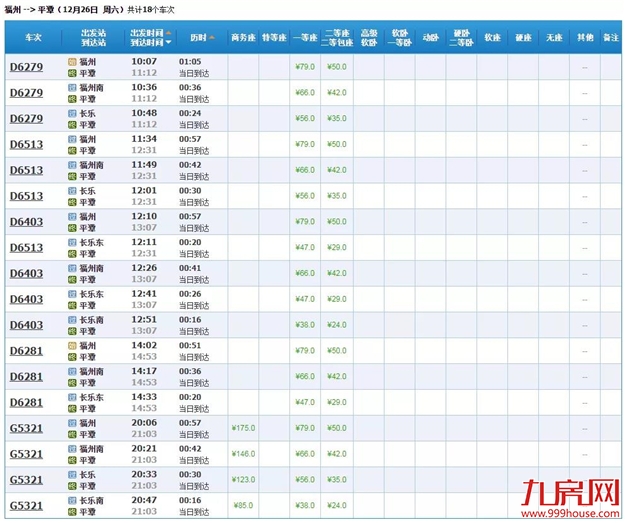The width and height of the screenshot is (625, 523).
Task: Click the departure icon beside 长乐南 at 20:47
Action: 72,500
